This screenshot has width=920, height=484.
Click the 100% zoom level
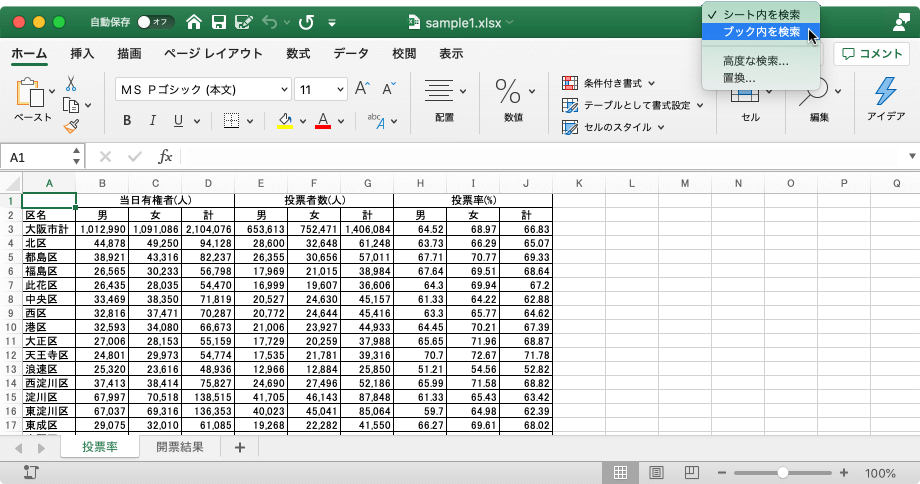pyautogui.click(x=880, y=473)
